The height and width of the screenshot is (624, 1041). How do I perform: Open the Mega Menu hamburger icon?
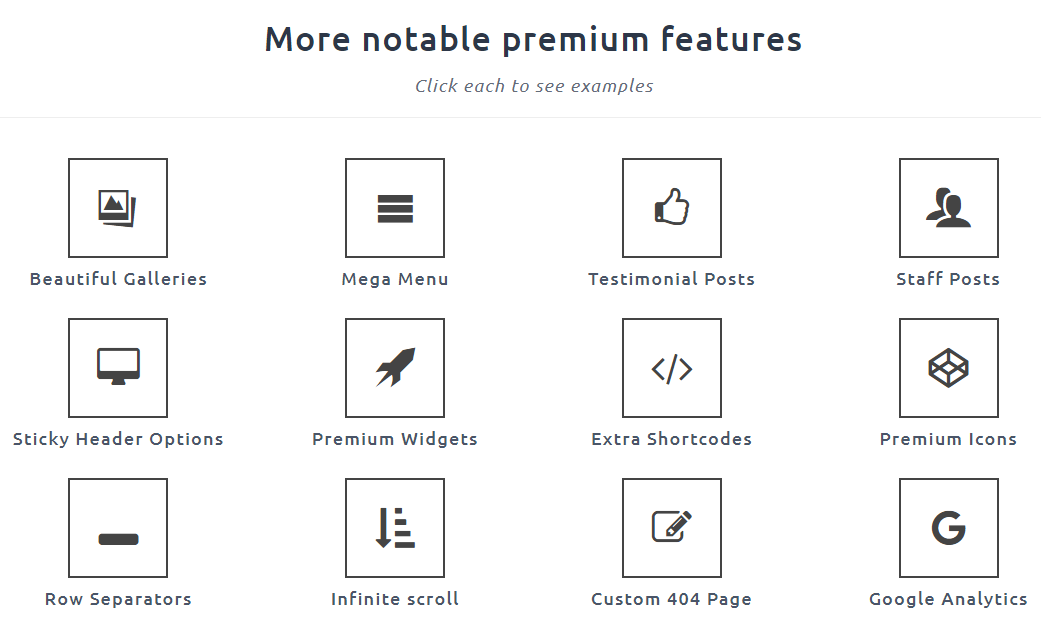395,208
